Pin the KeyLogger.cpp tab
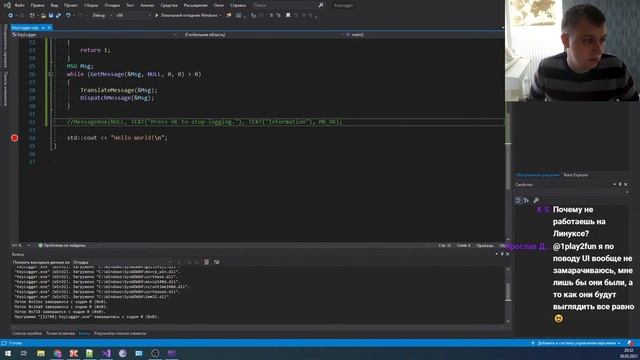The height and width of the screenshot is (360, 640). point(43,28)
